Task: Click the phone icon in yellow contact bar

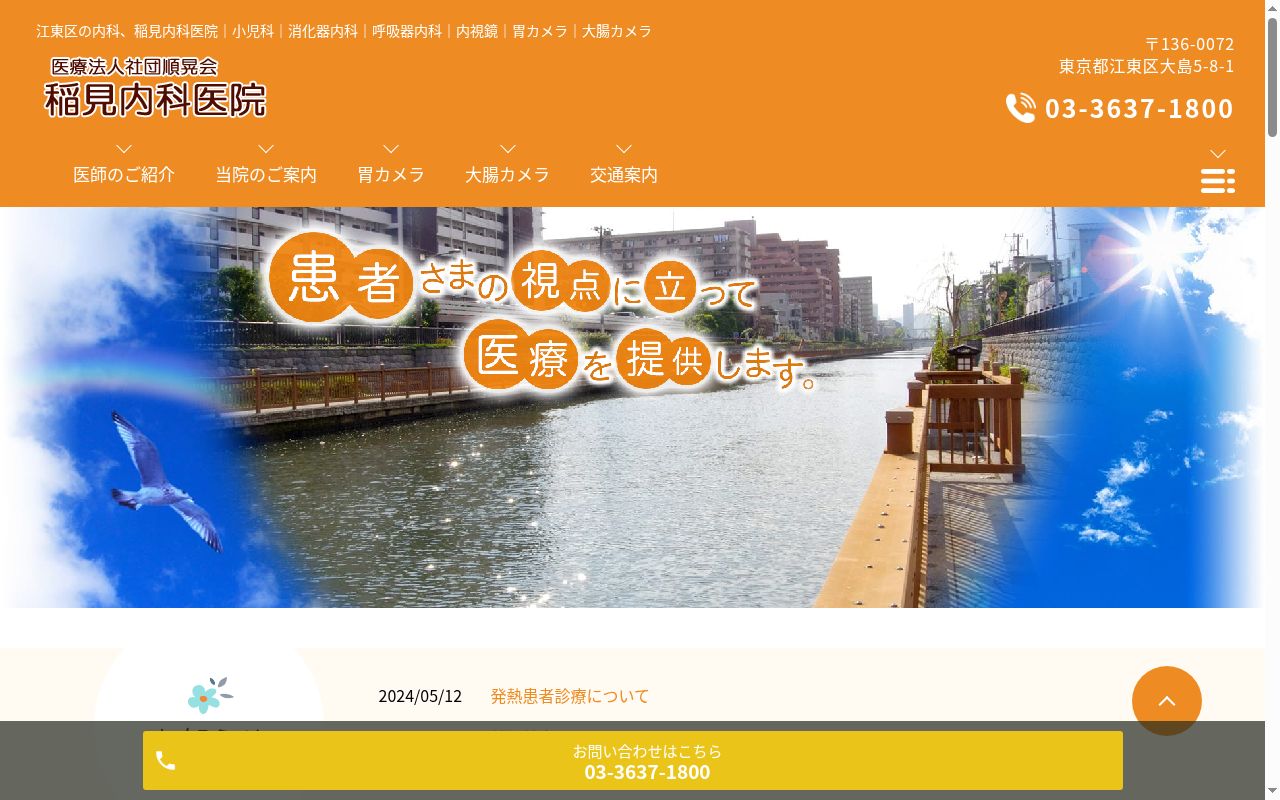Action: (166, 761)
